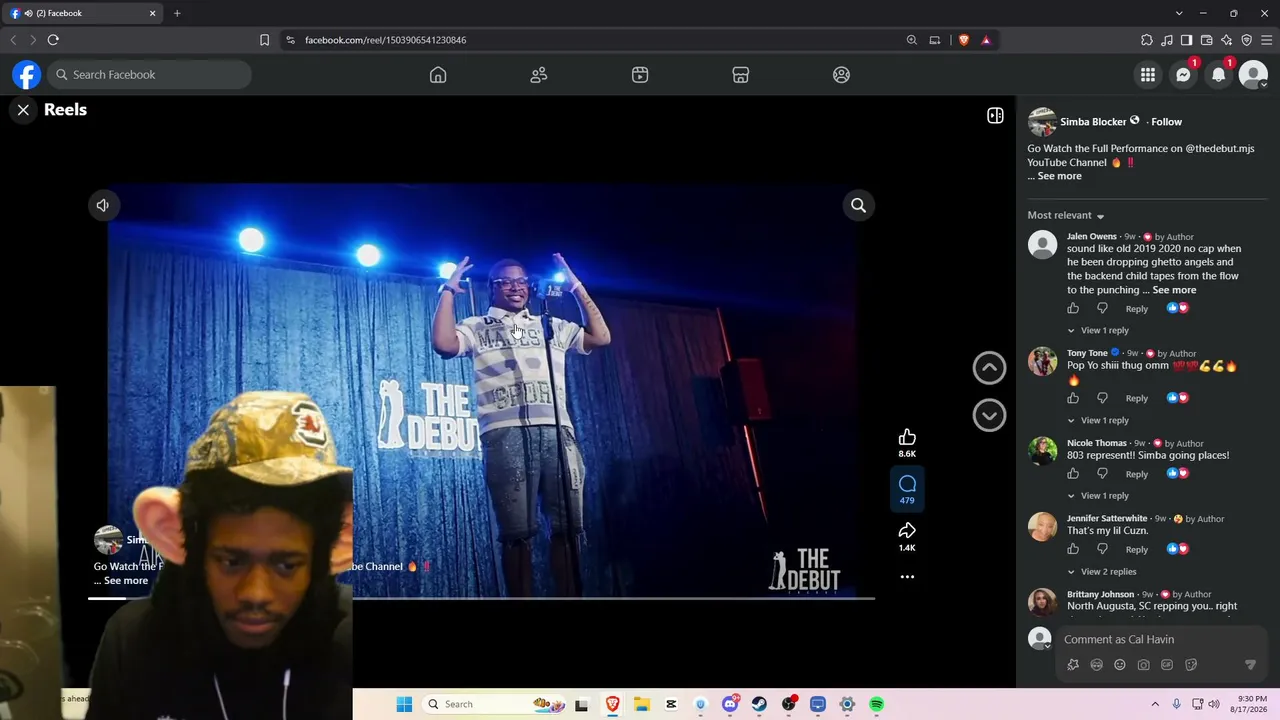Open the Friends tab in Facebook's top bar
Image resolution: width=1280 pixels, height=720 pixels.
point(539,75)
